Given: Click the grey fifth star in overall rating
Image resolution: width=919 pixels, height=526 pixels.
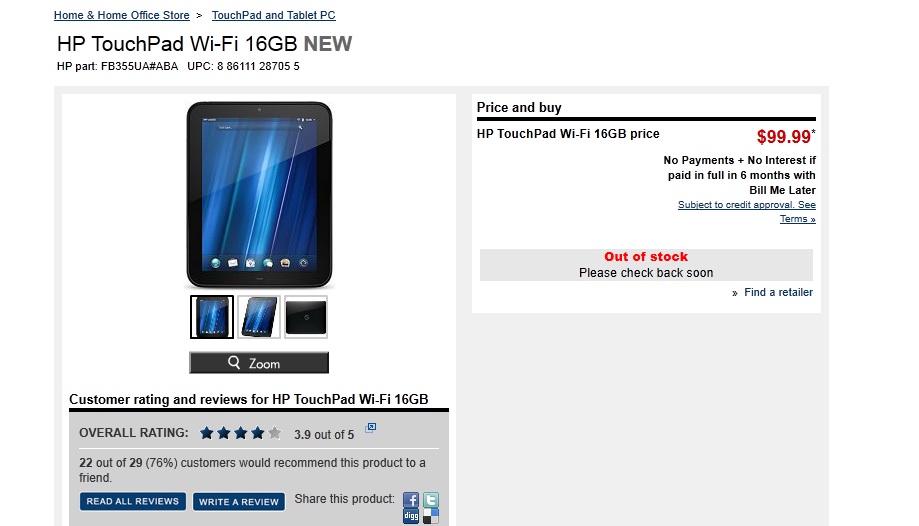Looking at the screenshot, I should click(x=274, y=433).
